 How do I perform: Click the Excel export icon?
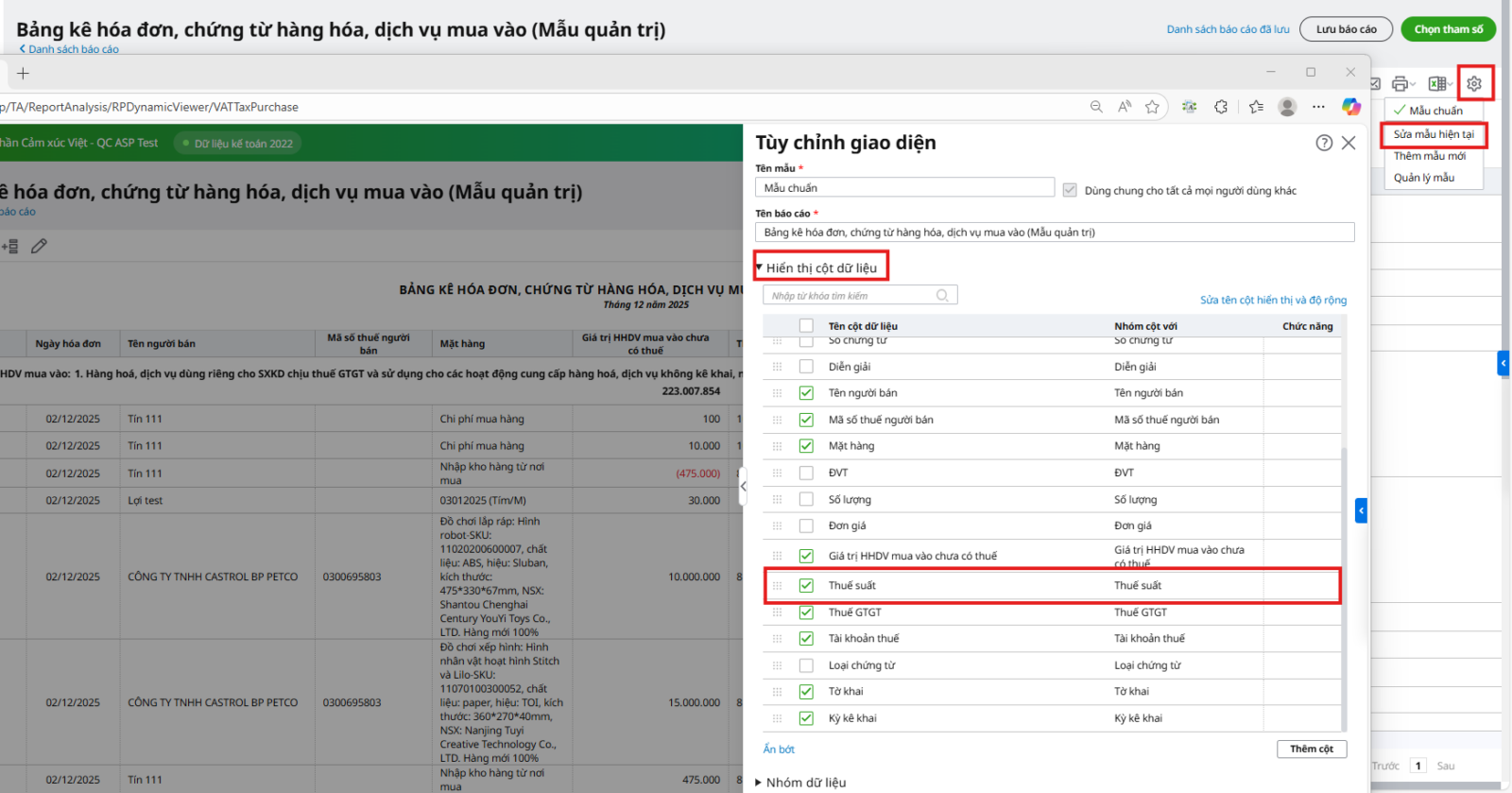(x=1436, y=84)
